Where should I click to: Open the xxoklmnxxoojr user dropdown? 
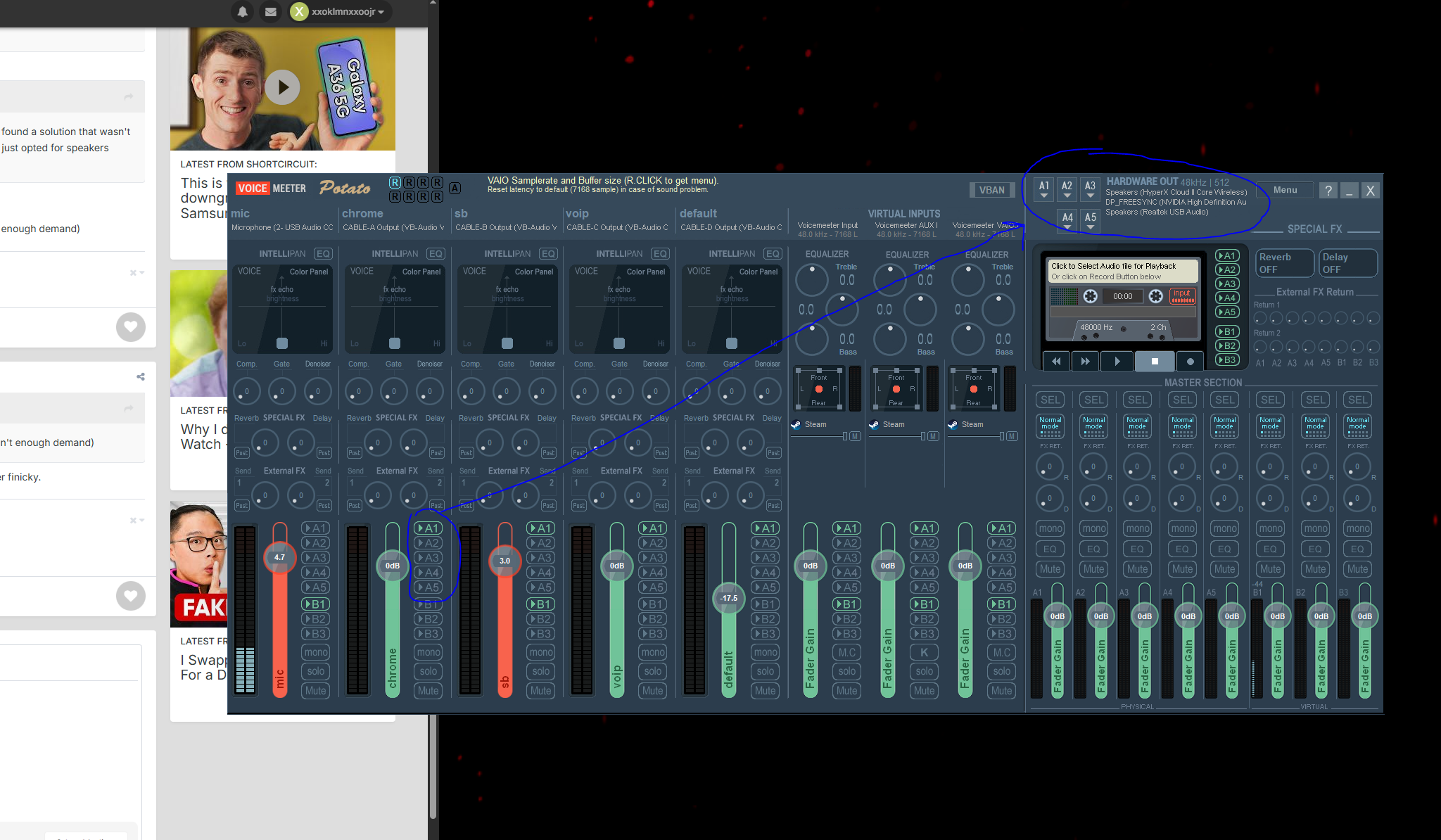point(341,12)
